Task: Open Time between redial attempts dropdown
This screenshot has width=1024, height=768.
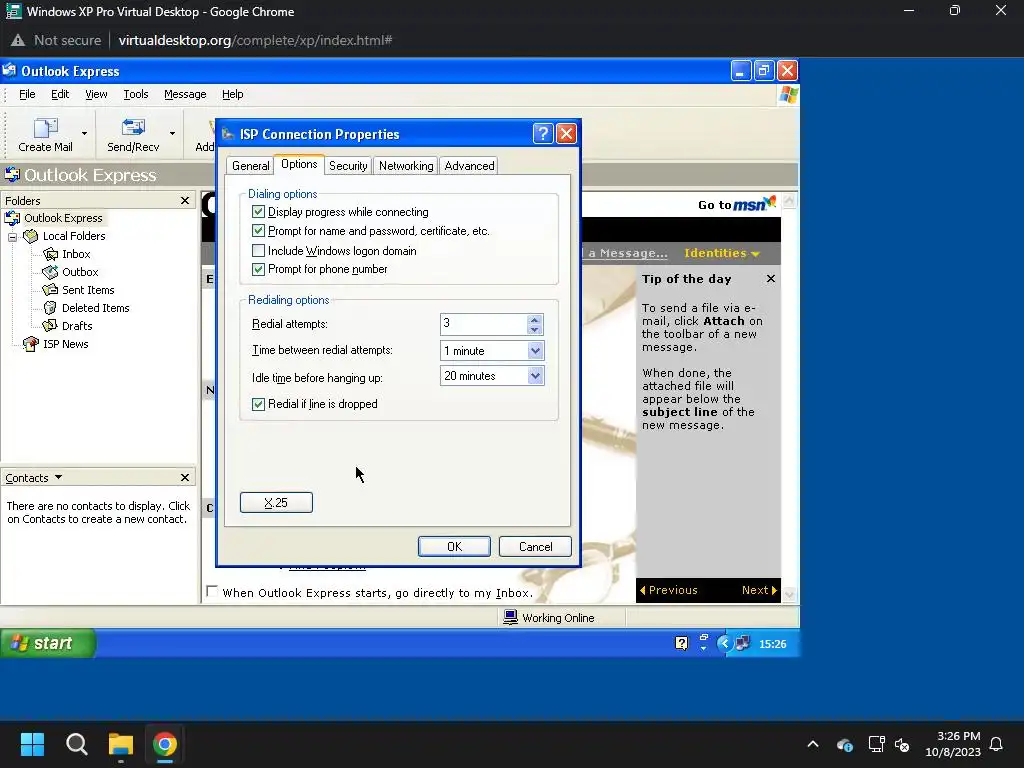Action: click(x=536, y=351)
